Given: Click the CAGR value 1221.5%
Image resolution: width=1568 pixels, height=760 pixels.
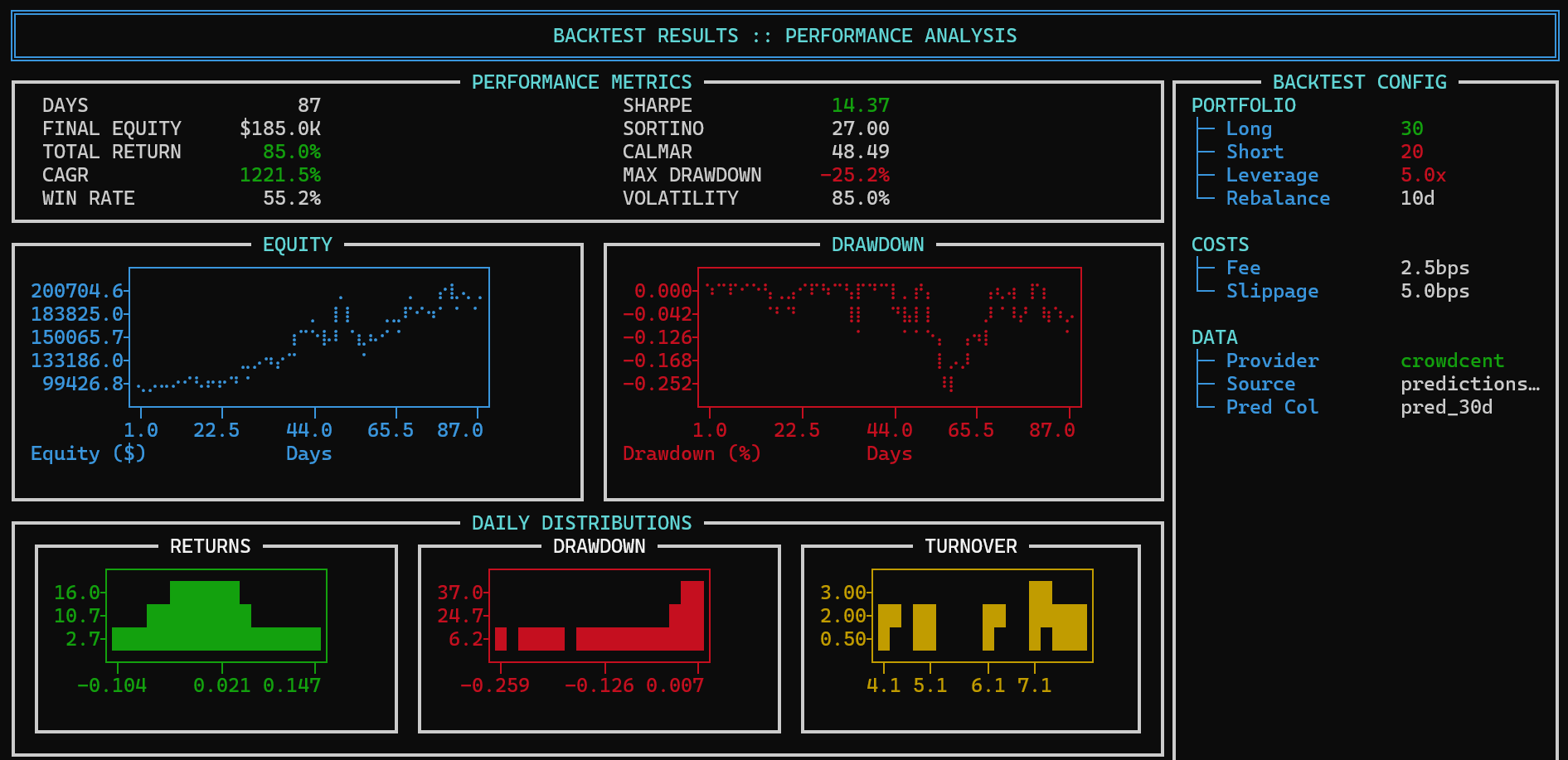Looking at the screenshot, I should click(279, 175).
